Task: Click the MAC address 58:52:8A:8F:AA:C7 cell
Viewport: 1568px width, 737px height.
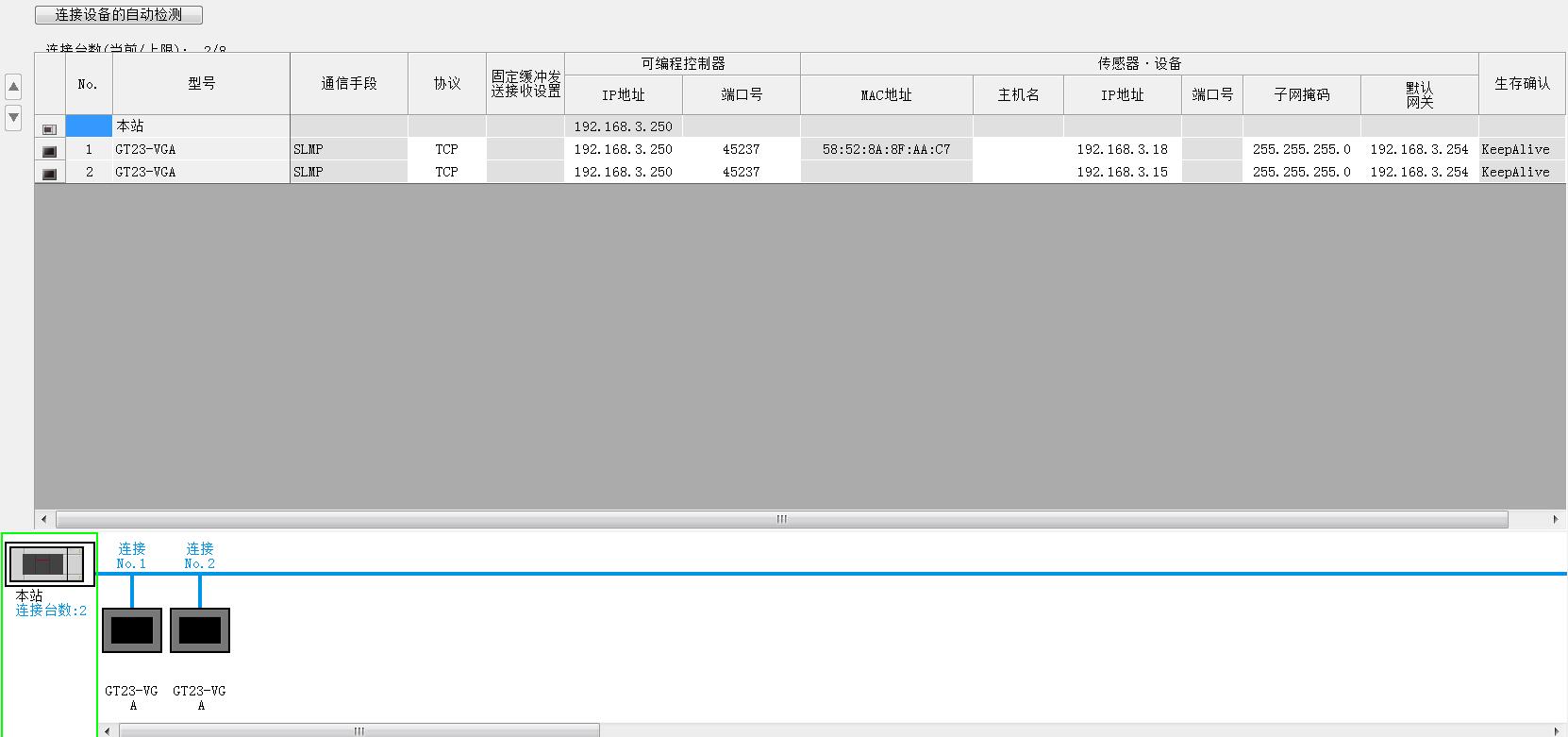Action: 886,149
